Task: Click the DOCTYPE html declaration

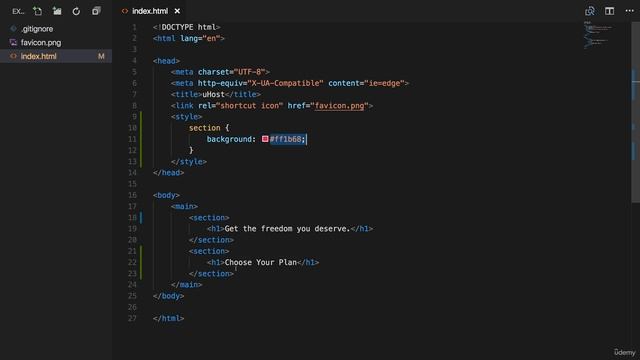Action: (x=187, y=27)
